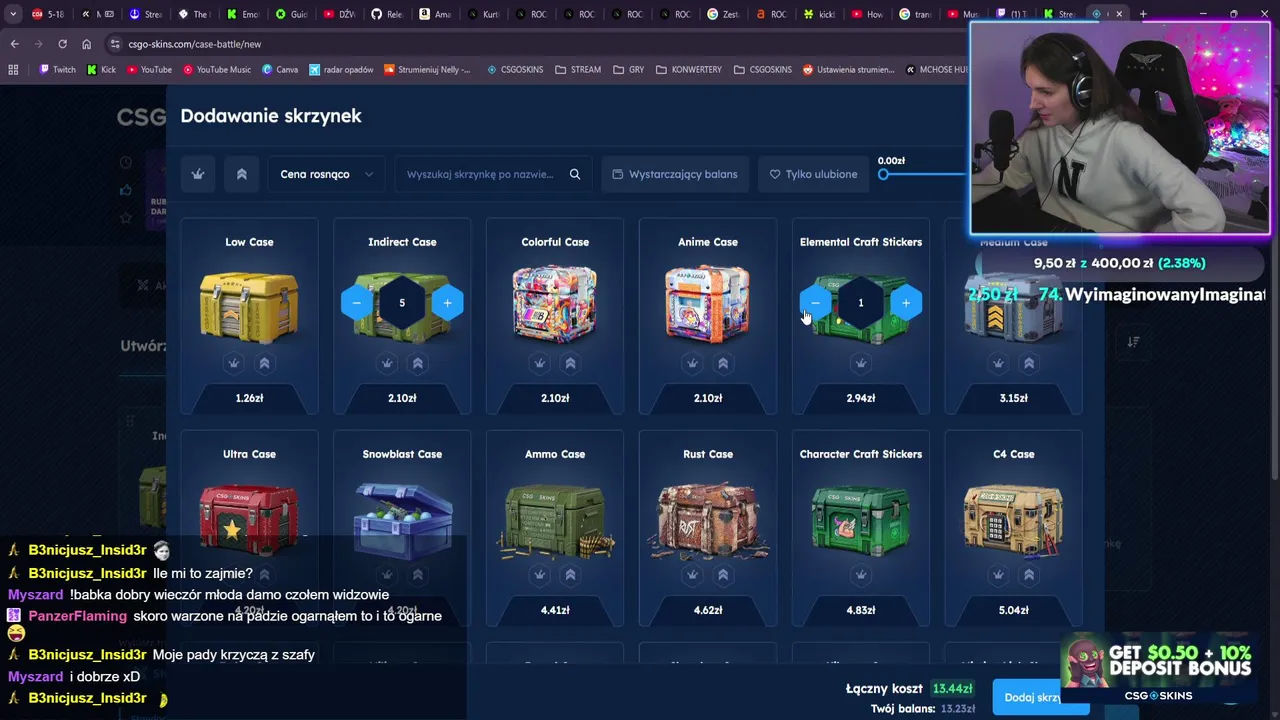Viewport: 1280px width, 720px height.
Task: Click the crown filter button beside the sort dropdown
Action: pos(198,174)
